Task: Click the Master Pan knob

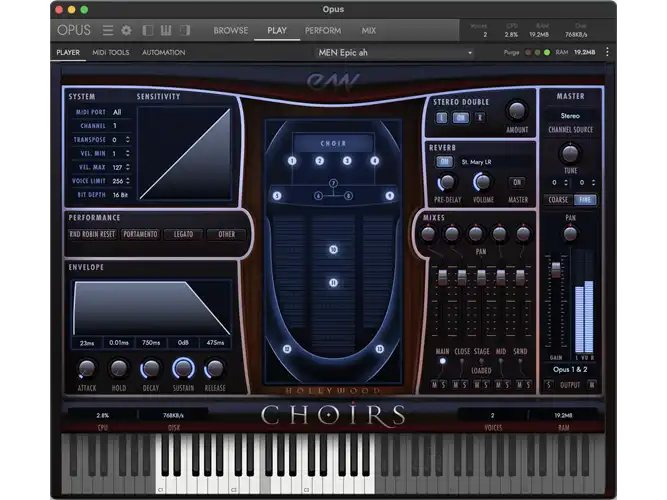Action: [570, 233]
